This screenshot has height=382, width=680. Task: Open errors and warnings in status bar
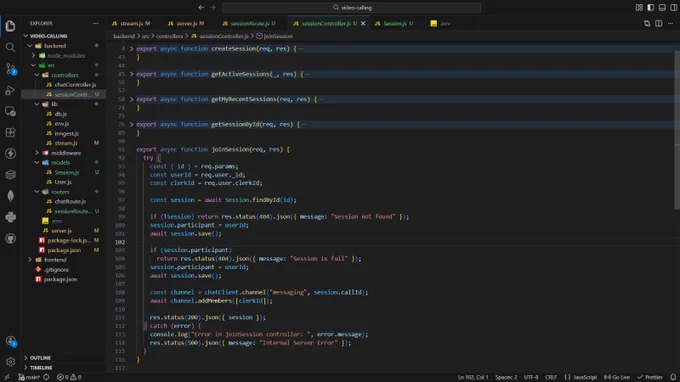pos(69,377)
